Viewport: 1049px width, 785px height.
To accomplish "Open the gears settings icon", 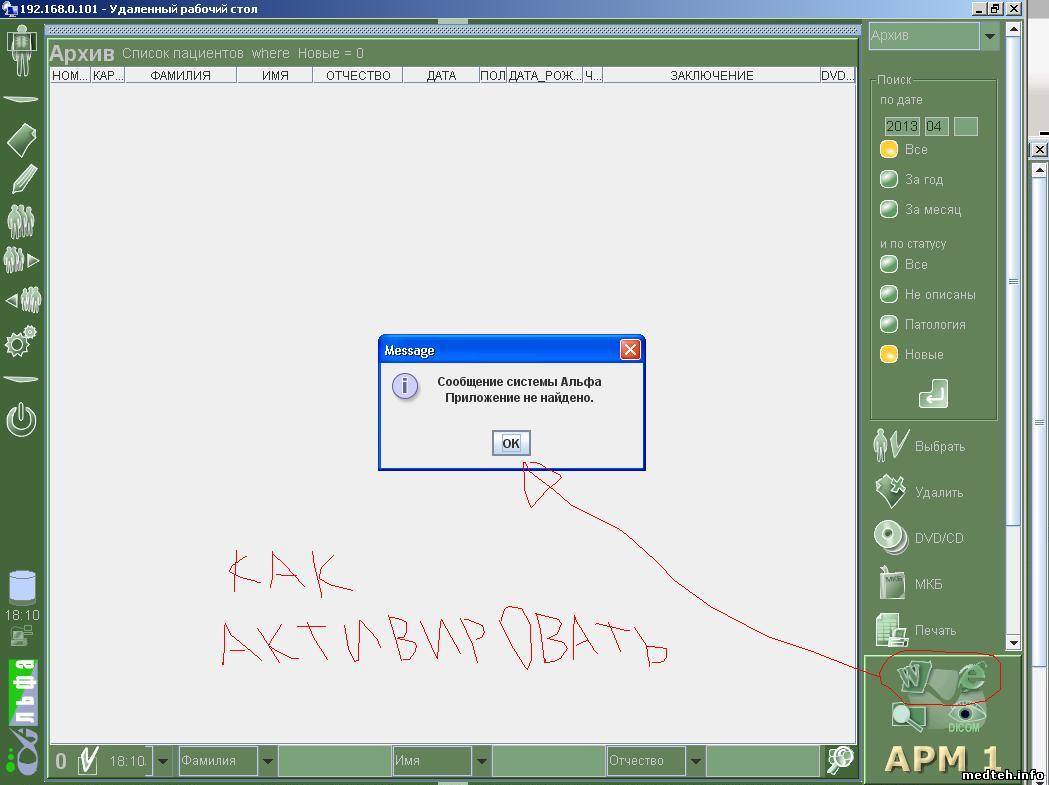I will coord(21,343).
